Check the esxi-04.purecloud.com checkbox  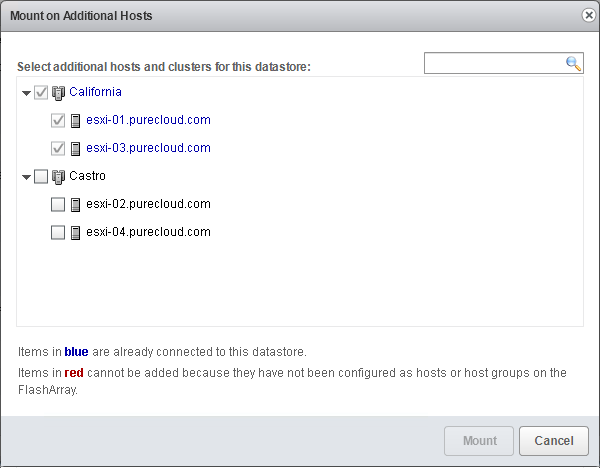point(58,232)
